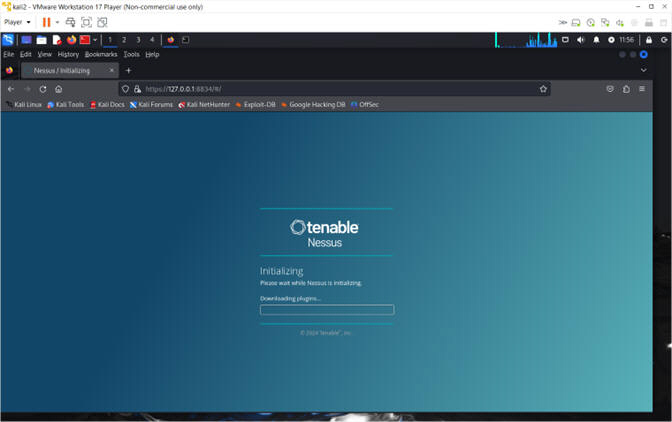Switch to workspace 3
The width and height of the screenshot is (672, 422).
[x=138, y=40]
